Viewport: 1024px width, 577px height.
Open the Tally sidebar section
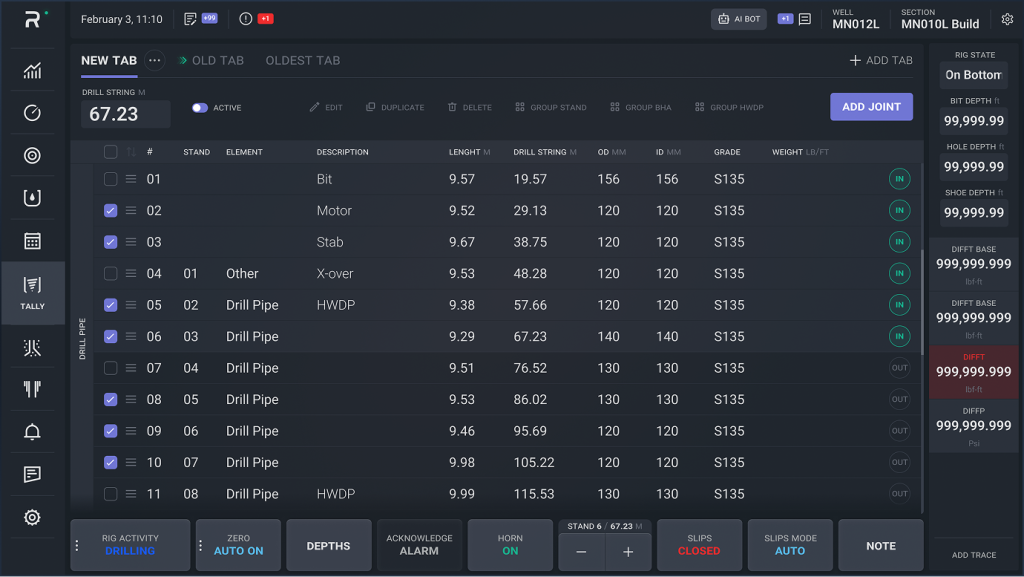click(33, 293)
